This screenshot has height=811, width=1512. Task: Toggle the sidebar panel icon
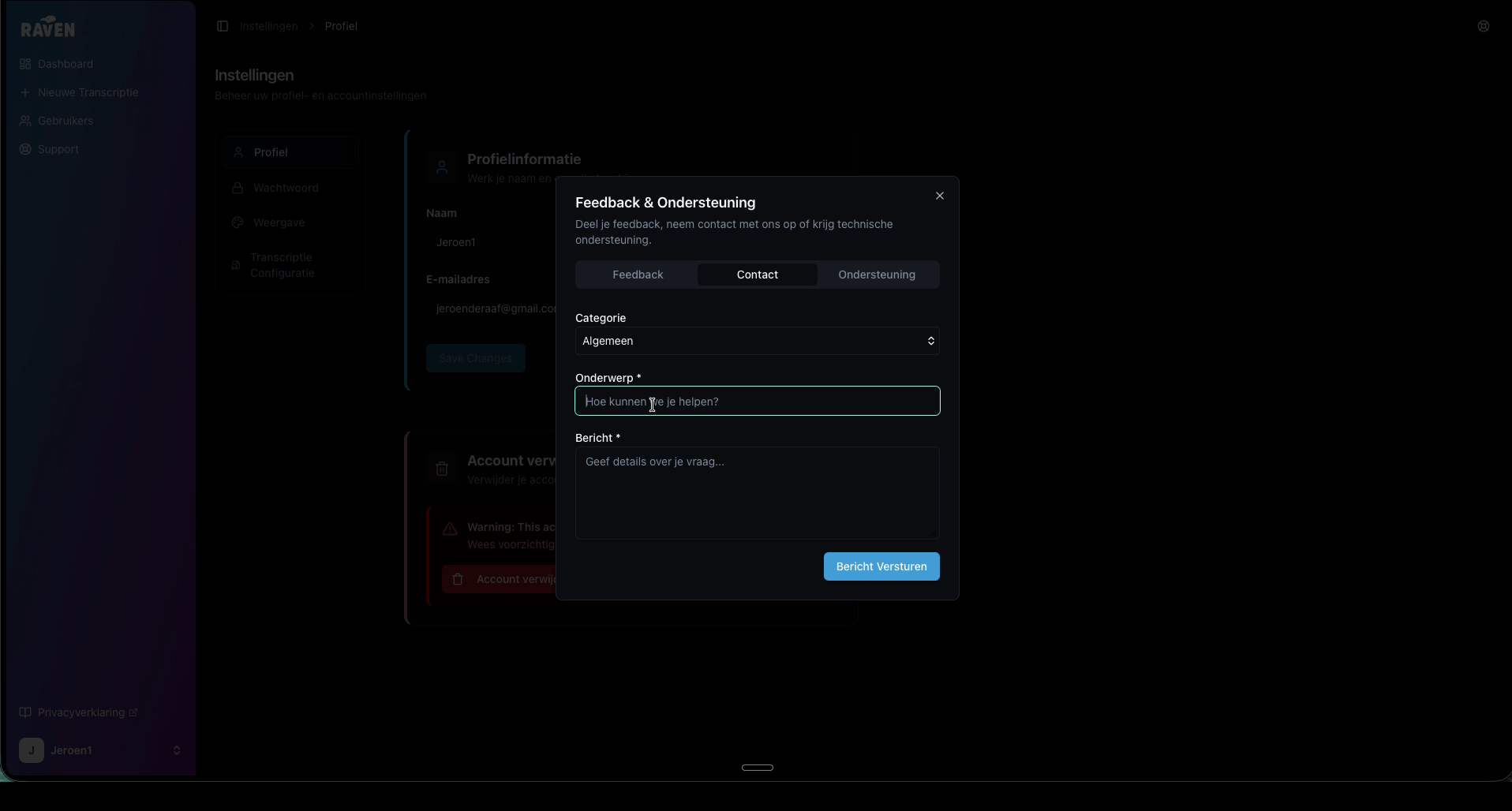223,26
